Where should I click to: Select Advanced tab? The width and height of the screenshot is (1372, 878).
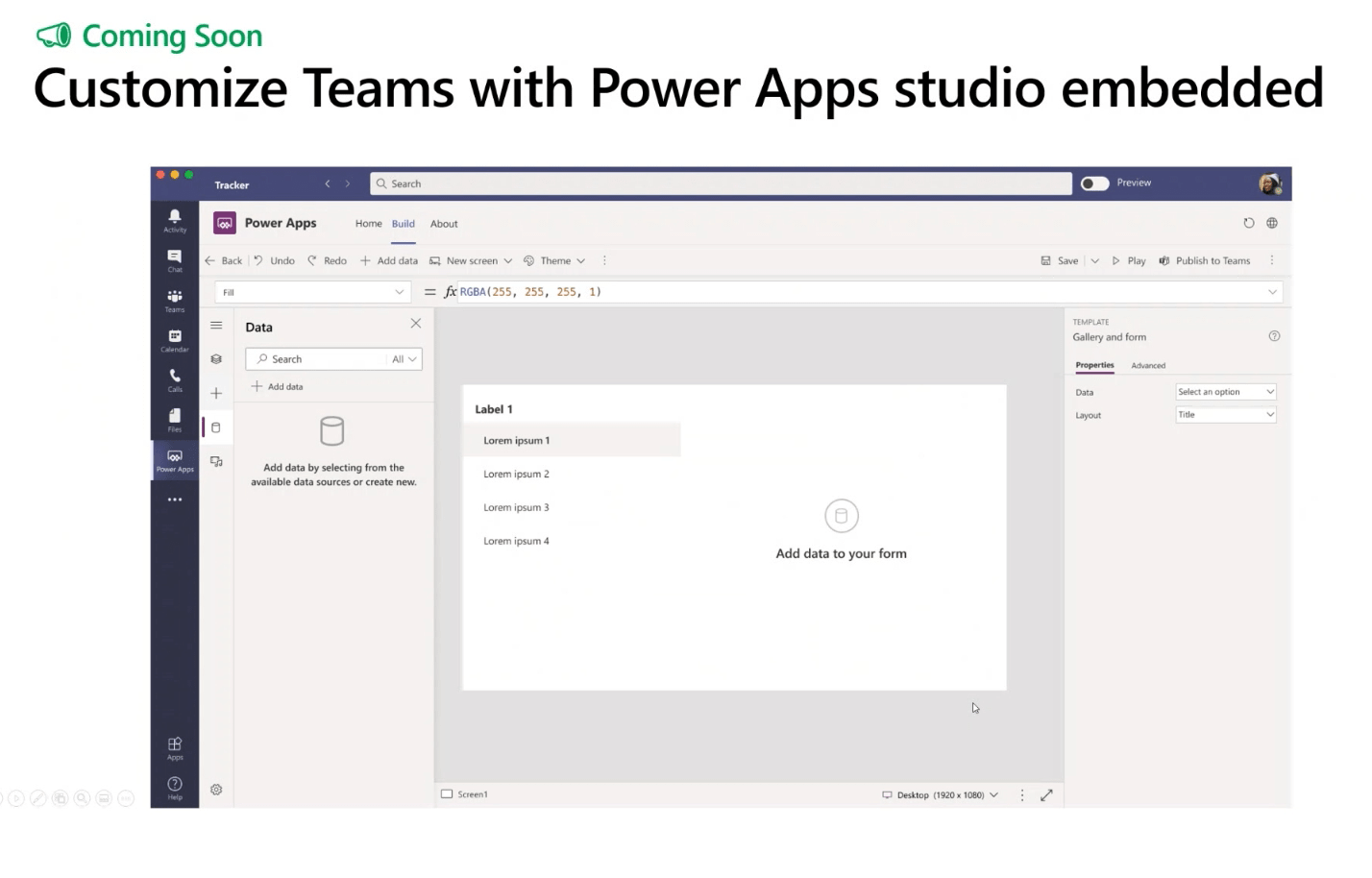[1148, 366]
